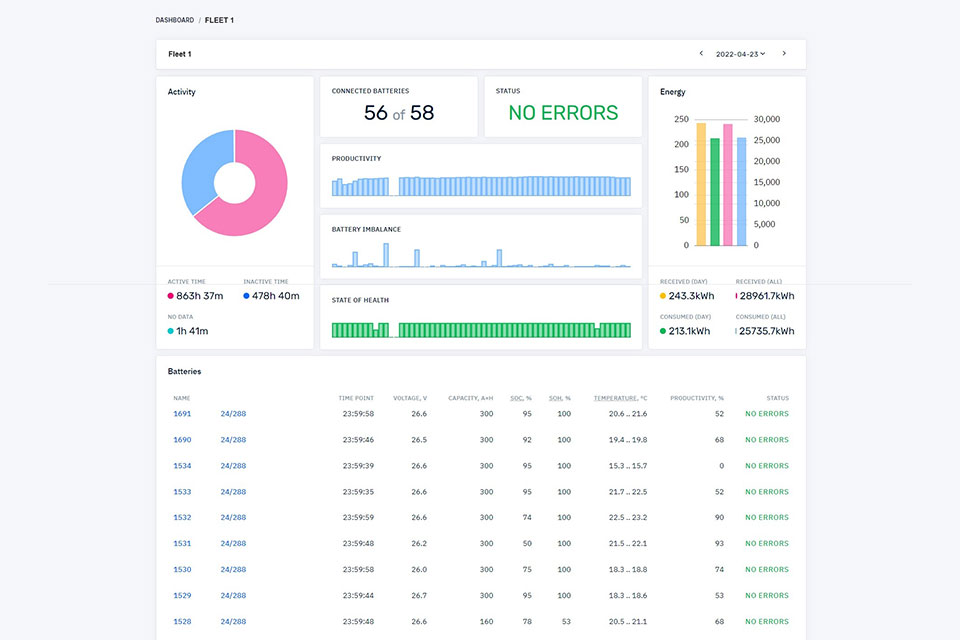Viewport: 960px width, 640px height.
Task: Click the green consumed-day energy bar
Action: (714, 192)
